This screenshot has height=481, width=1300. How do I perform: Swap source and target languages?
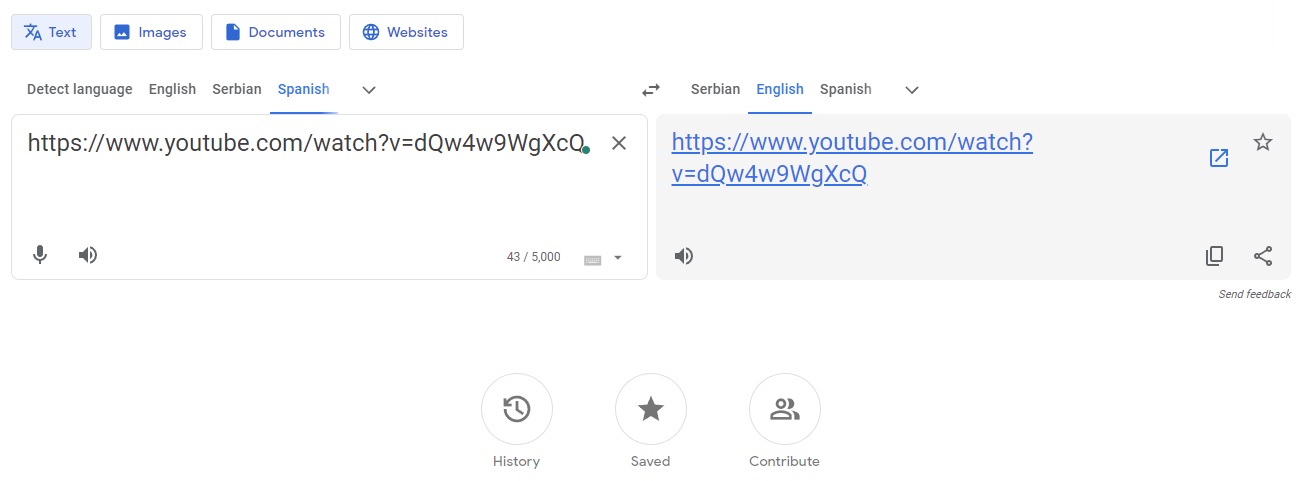[651, 90]
